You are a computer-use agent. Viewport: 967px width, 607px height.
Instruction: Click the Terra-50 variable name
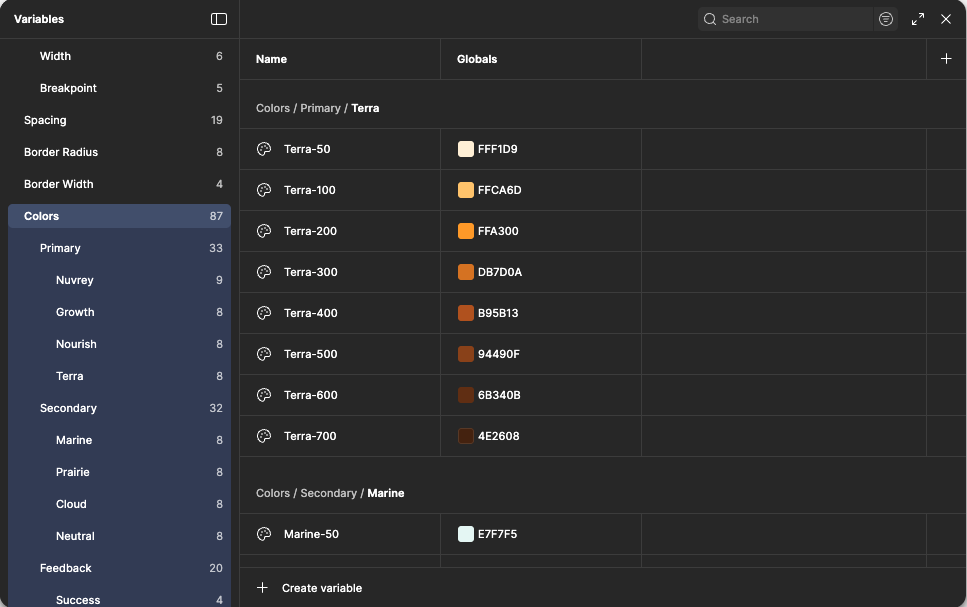[x=307, y=149]
